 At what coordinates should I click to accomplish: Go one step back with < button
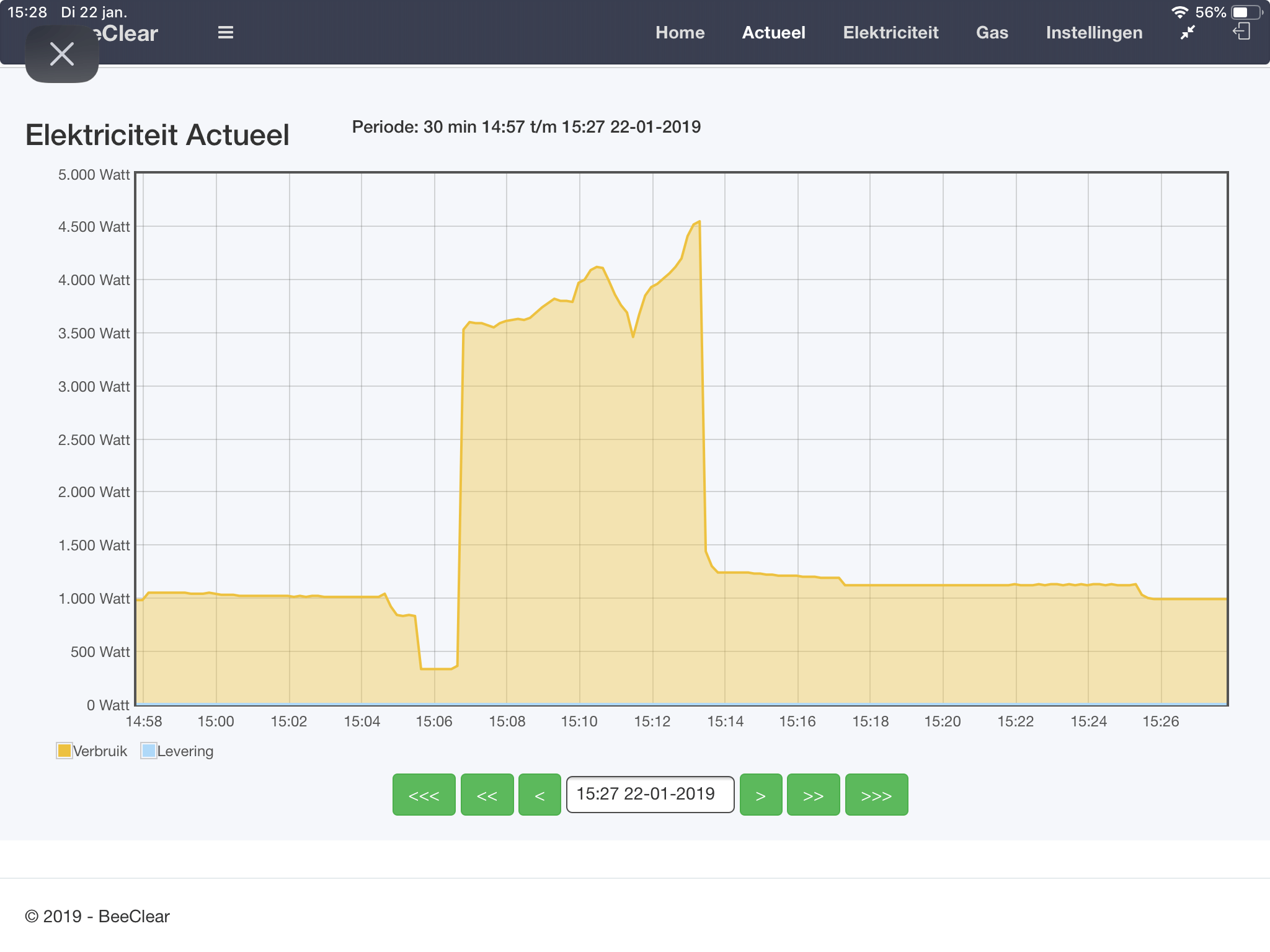[540, 795]
